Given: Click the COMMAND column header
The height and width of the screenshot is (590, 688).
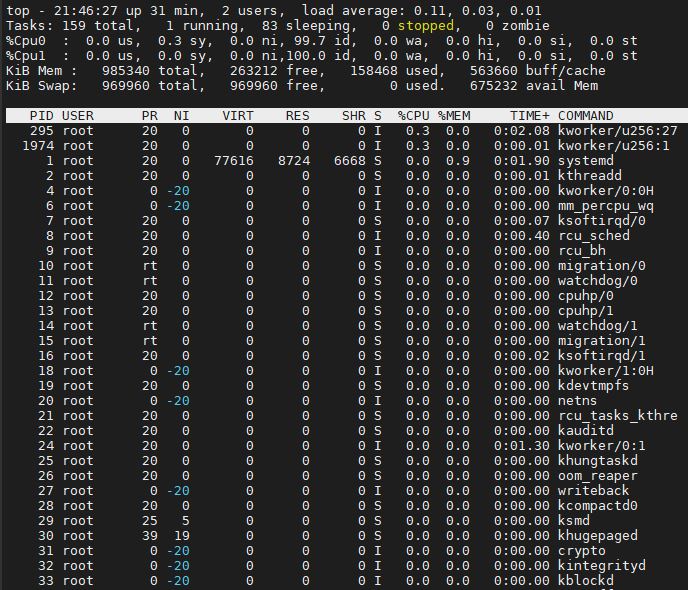Looking at the screenshot, I should pyautogui.click(x=586, y=116).
